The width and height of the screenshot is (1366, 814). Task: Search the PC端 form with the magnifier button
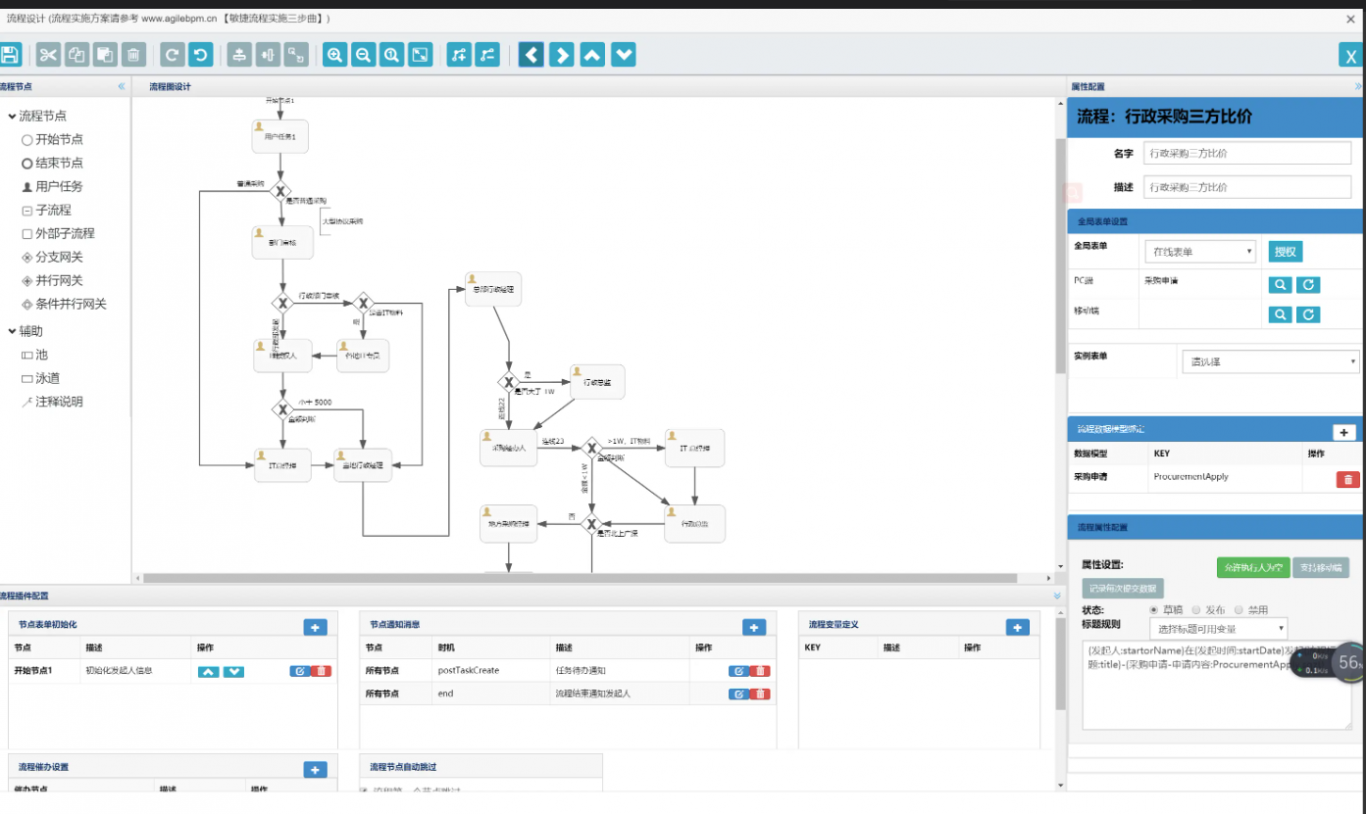pyautogui.click(x=1280, y=285)
